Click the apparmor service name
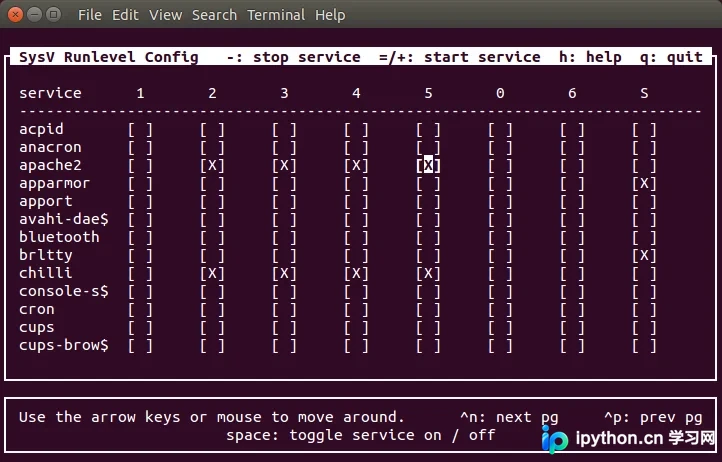Screen dimensions: 722x462 54,183
